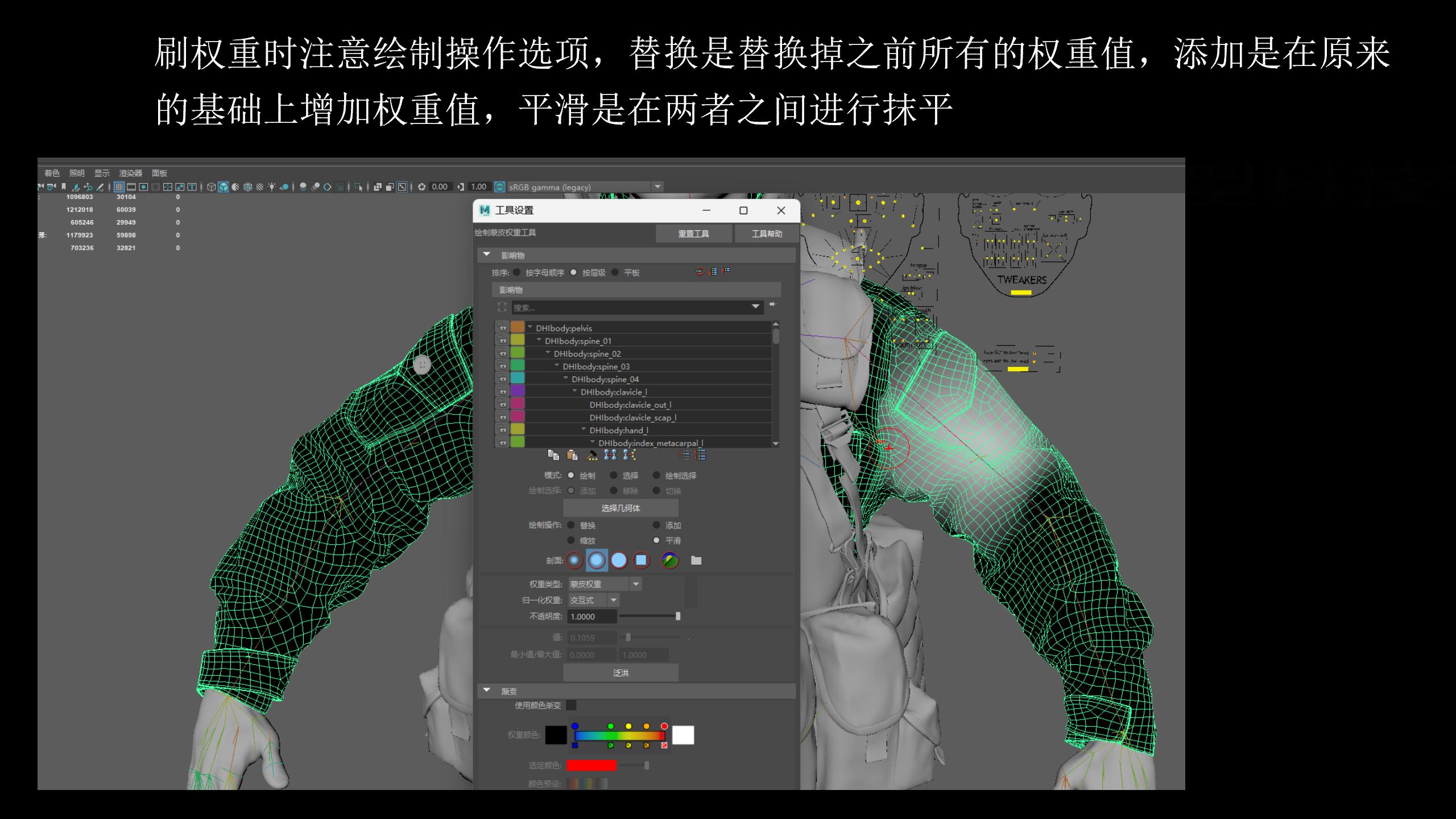The width and height of the screenshot is (1456, 819).
Task: Toggle lock for DHIbody:pelvis influence
Action: [x=502, y=327]
